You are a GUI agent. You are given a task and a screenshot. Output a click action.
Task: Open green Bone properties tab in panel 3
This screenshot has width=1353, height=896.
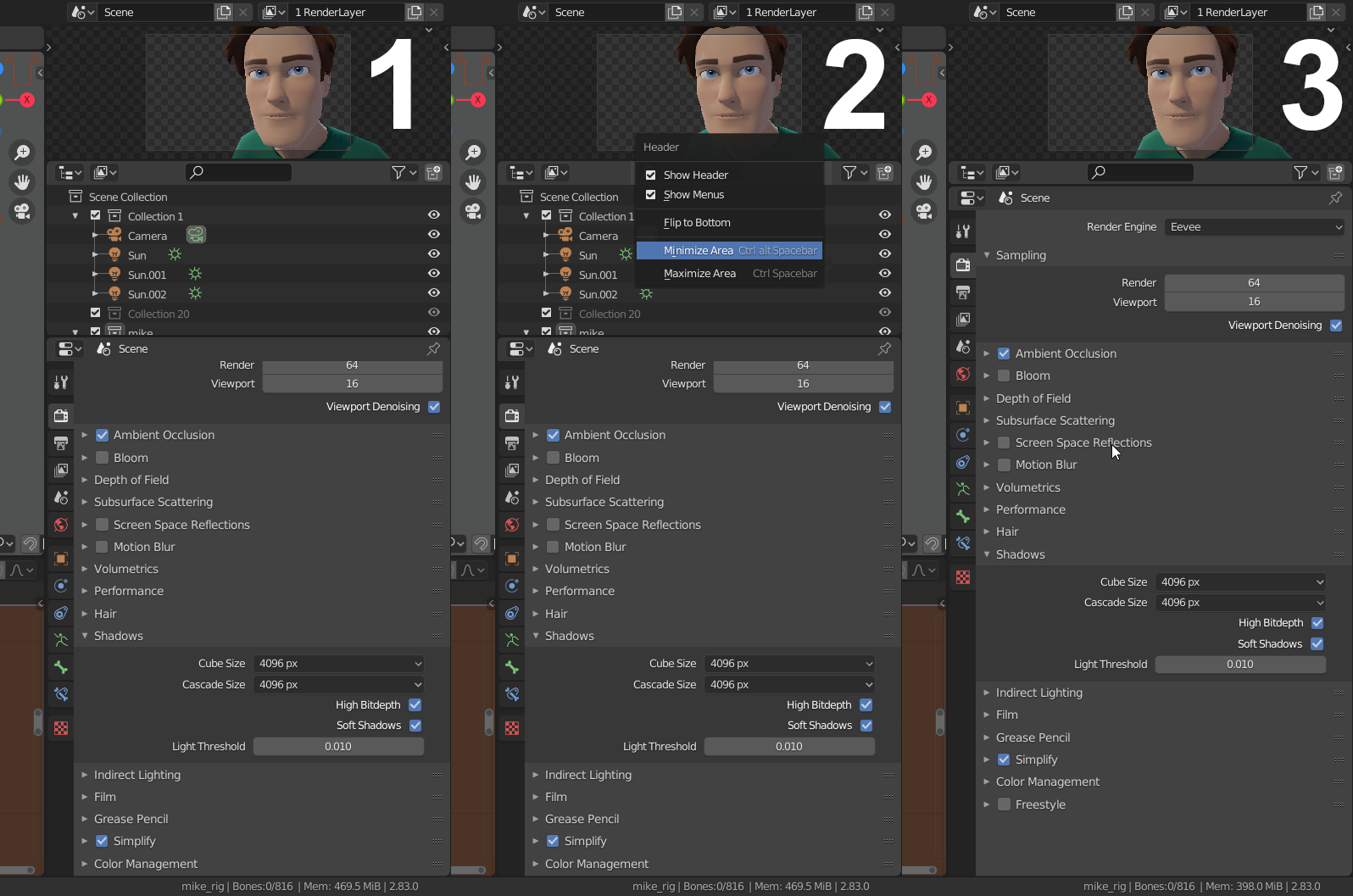[x=963, y=516]
